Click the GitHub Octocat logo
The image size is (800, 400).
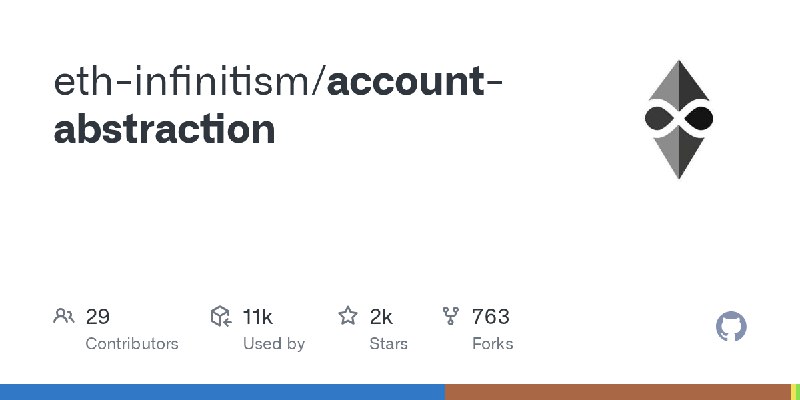coord(732,327)
